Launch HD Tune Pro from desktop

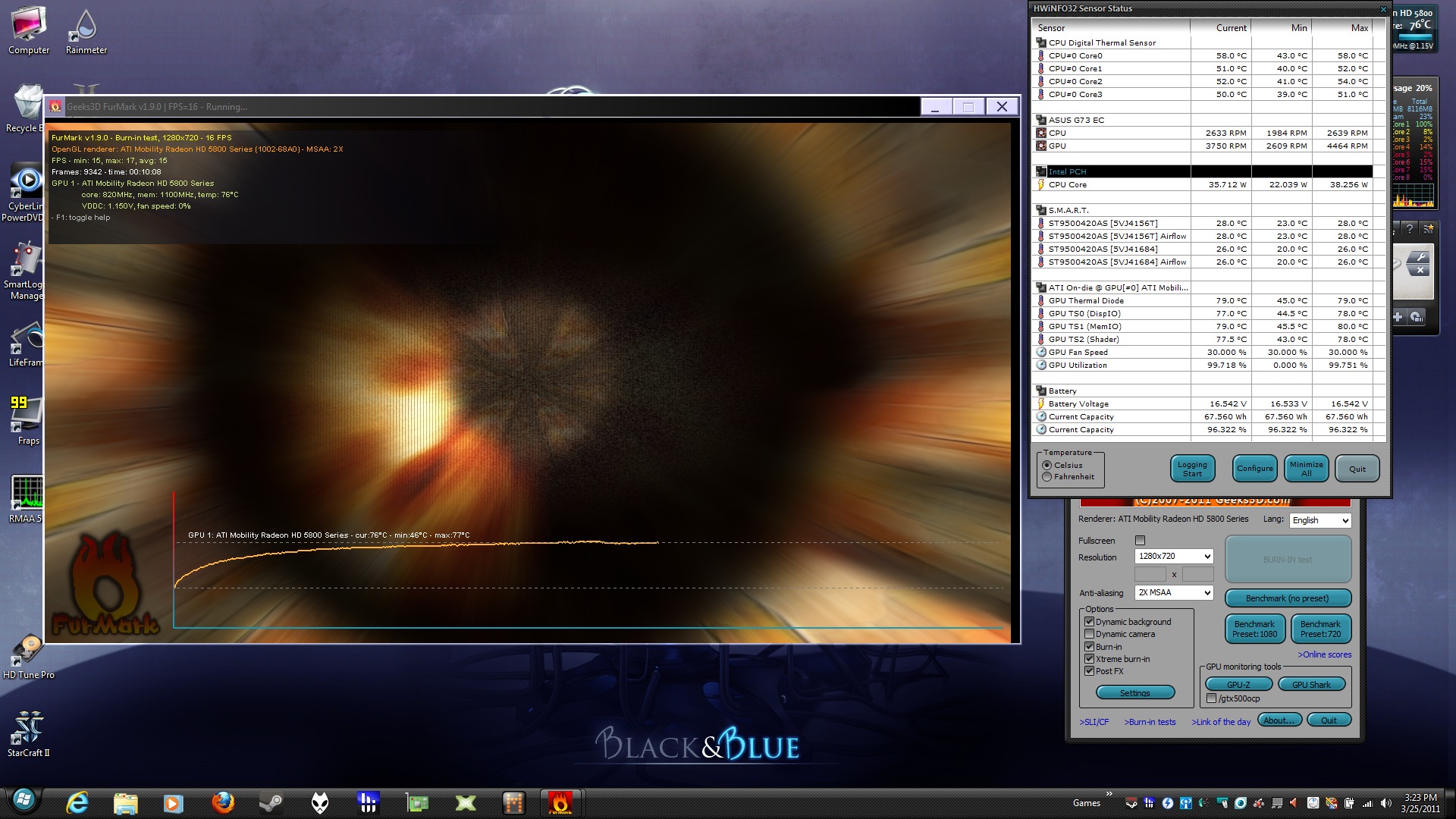pos(29,656)
